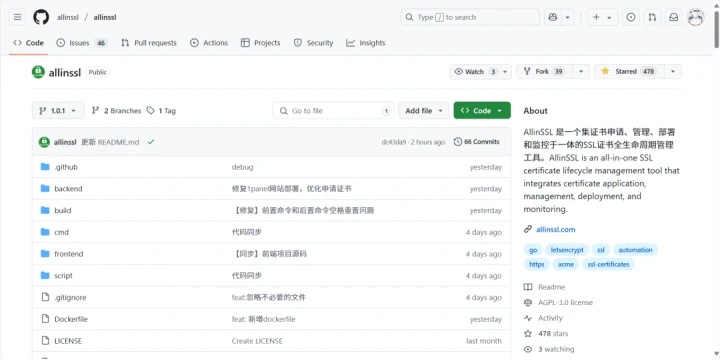The width and height of the screenshot is (720, 360).
Task: Open the LICENSE file
Action: (x=68, y=341)
